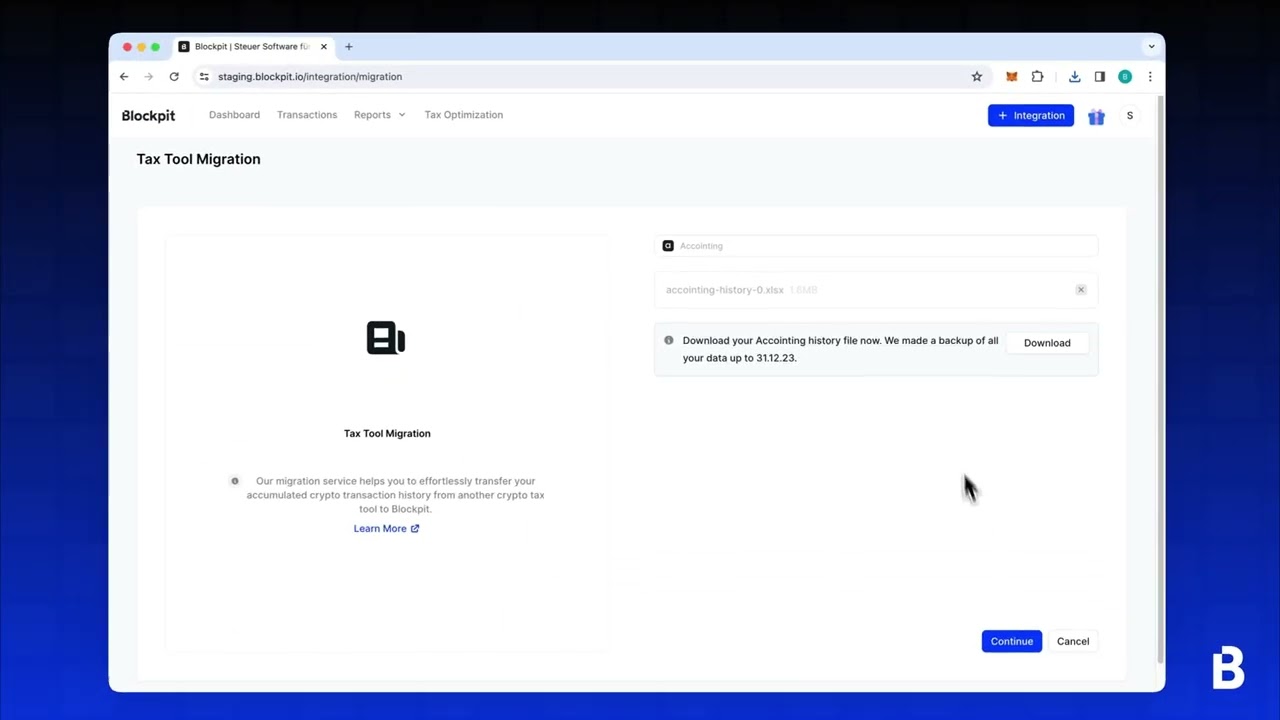Open the Learn More link
1280x720 pixels.
pyautogui.click(x=386, y=528)
